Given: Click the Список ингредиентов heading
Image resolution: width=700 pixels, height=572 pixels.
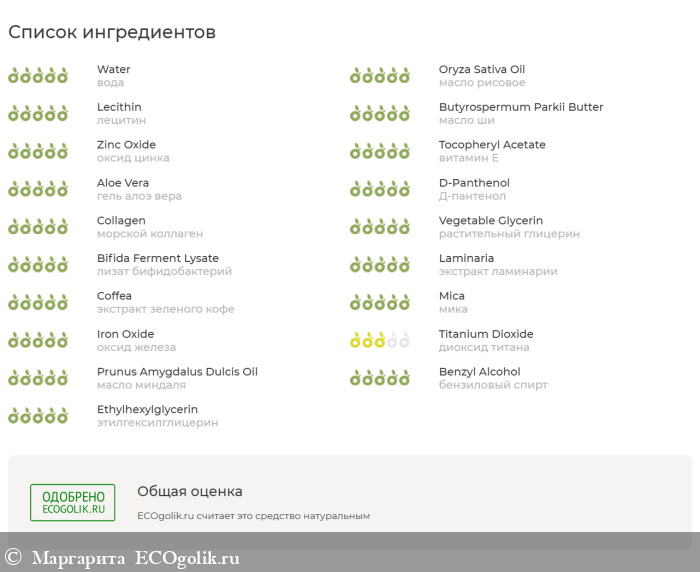Looking at the screenshot, I should (112, 32).
